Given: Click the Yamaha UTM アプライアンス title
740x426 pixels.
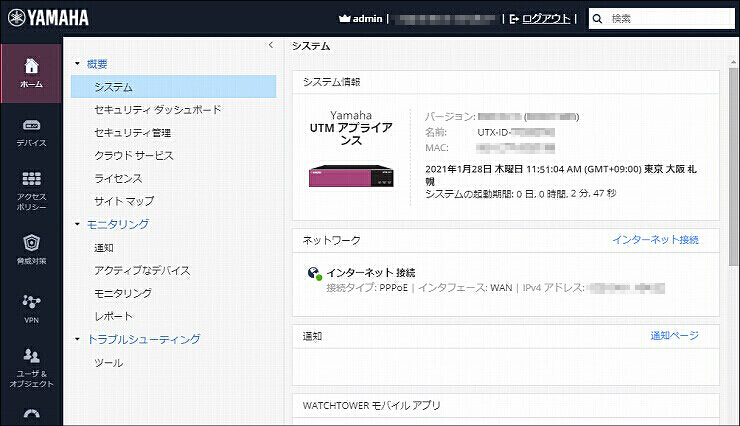Looking at the screenshot, I should point(351,128).
